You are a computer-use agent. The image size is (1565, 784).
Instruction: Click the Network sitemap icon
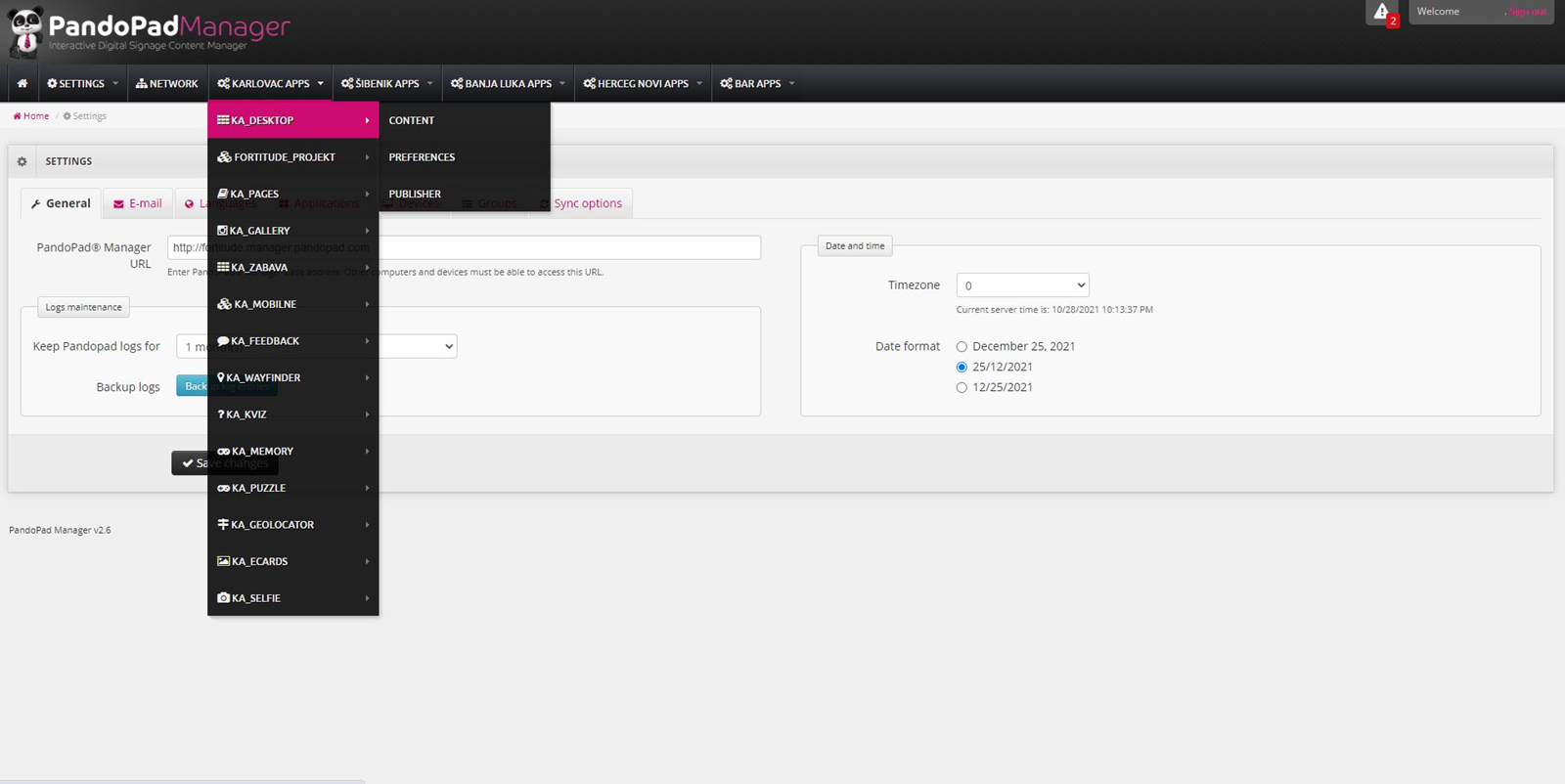(142, 84)
